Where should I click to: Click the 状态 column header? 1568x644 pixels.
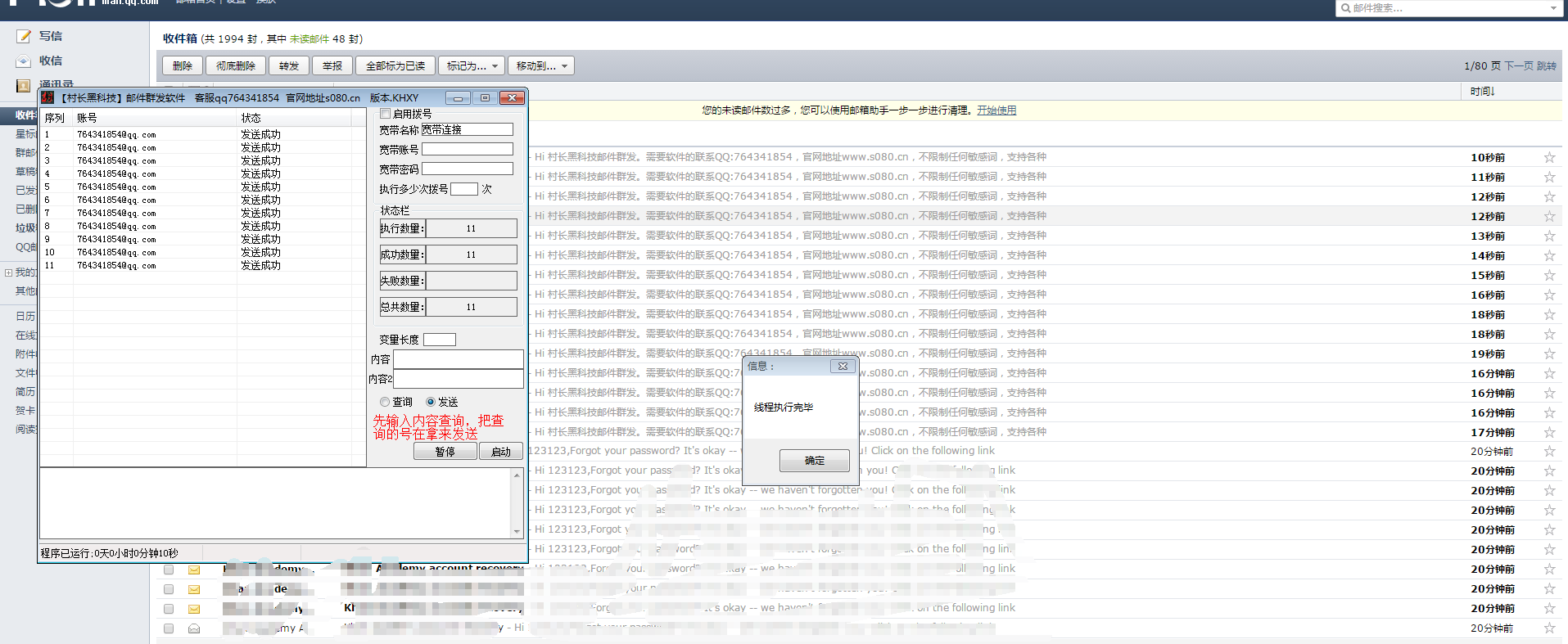295,118
